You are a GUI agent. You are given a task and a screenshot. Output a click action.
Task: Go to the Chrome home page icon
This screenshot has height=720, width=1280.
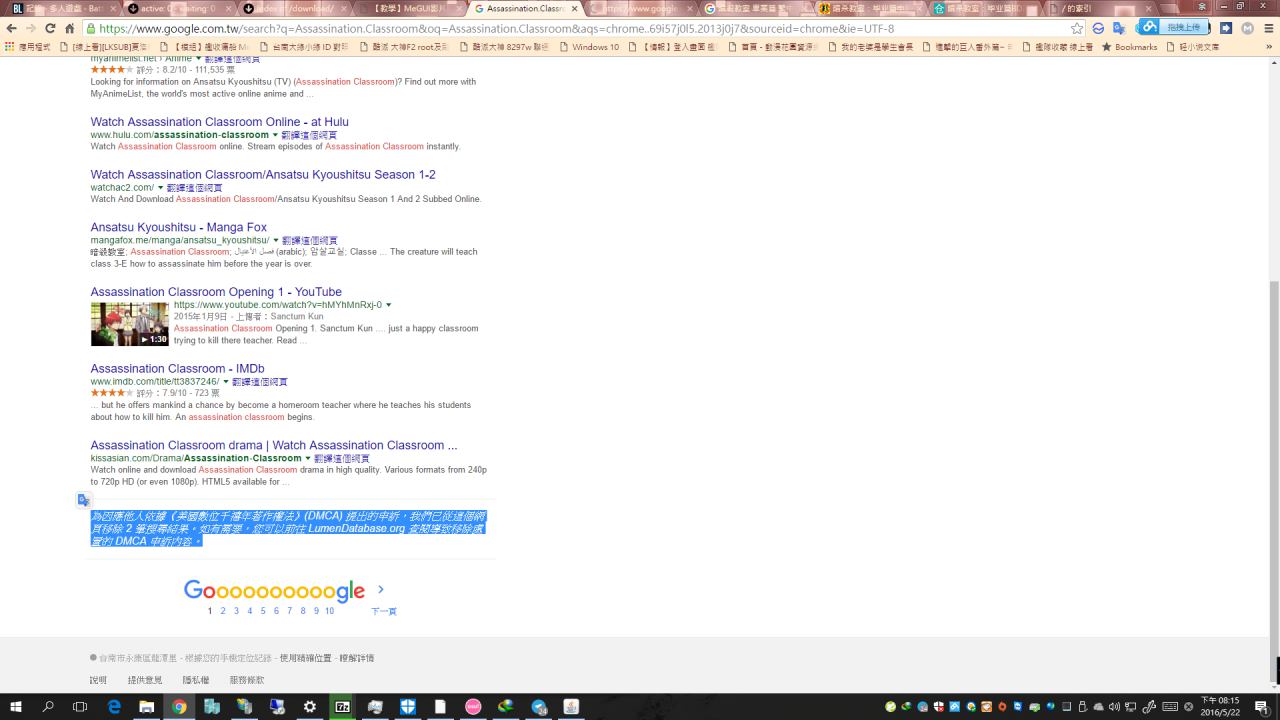[x=72, y=28]
